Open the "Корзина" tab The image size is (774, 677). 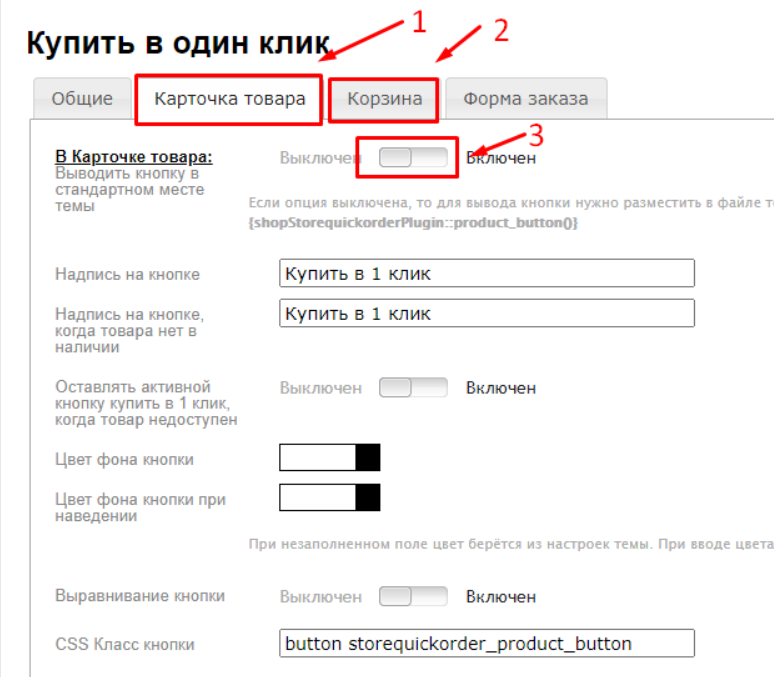click(383, 99)
